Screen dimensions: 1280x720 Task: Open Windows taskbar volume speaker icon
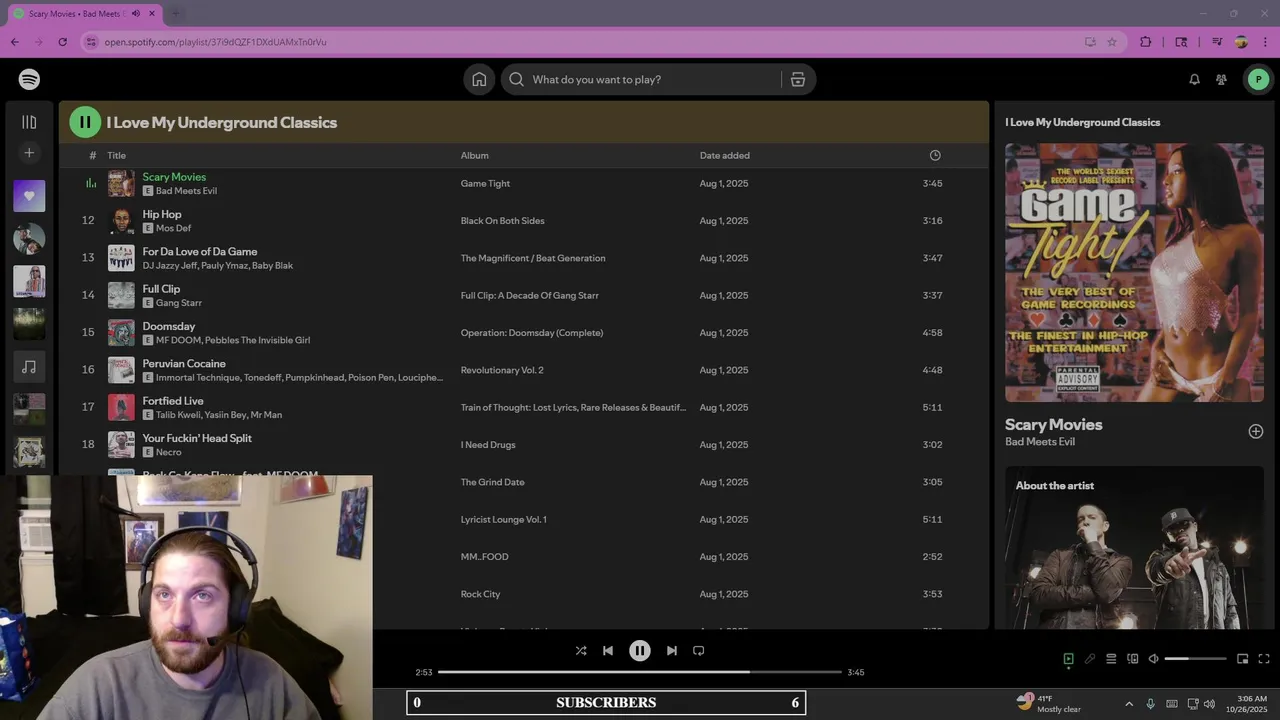(x=1209, y=703)
